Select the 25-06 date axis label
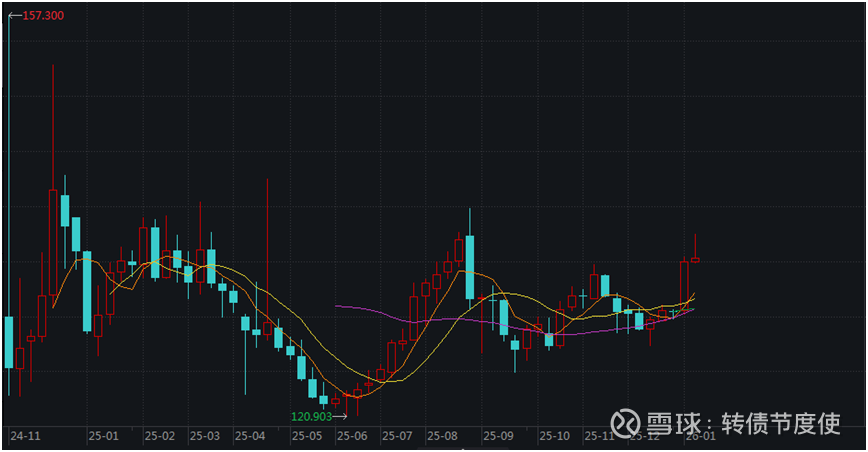Screen dimensions: 868x452 point(352,436)
